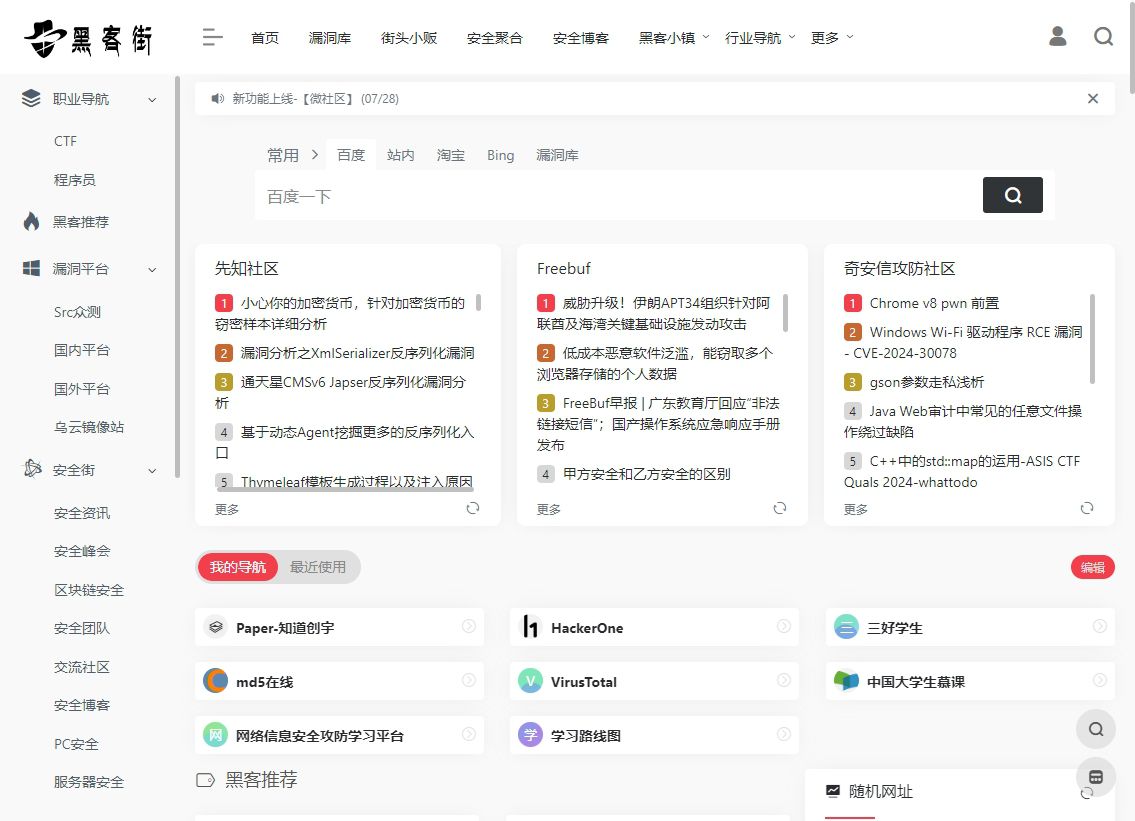Image resolution: width=1135 pixels, height=821 pixels.
Task: Open 安全聚合 in the top navigation
Action: pyautogui.click(x=494, y=38)
